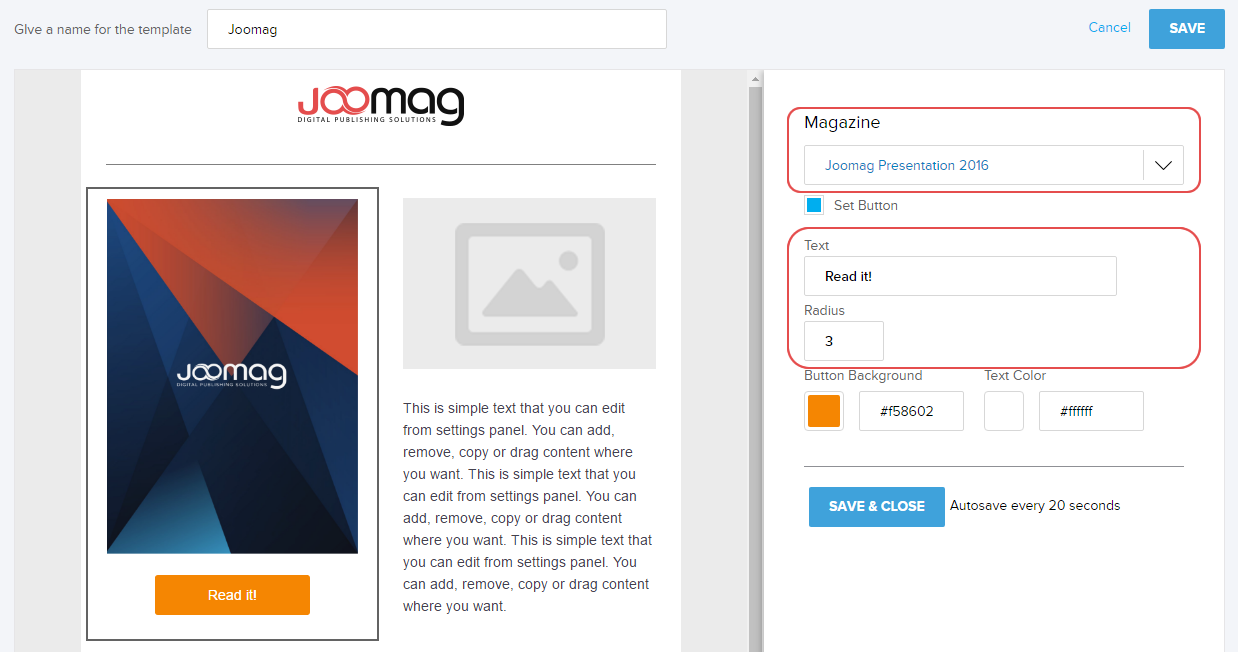The height and width of the screenshot is (652, 1238).
Task: Focus the button Text field containing Read it!
Action: click(959, 276)
